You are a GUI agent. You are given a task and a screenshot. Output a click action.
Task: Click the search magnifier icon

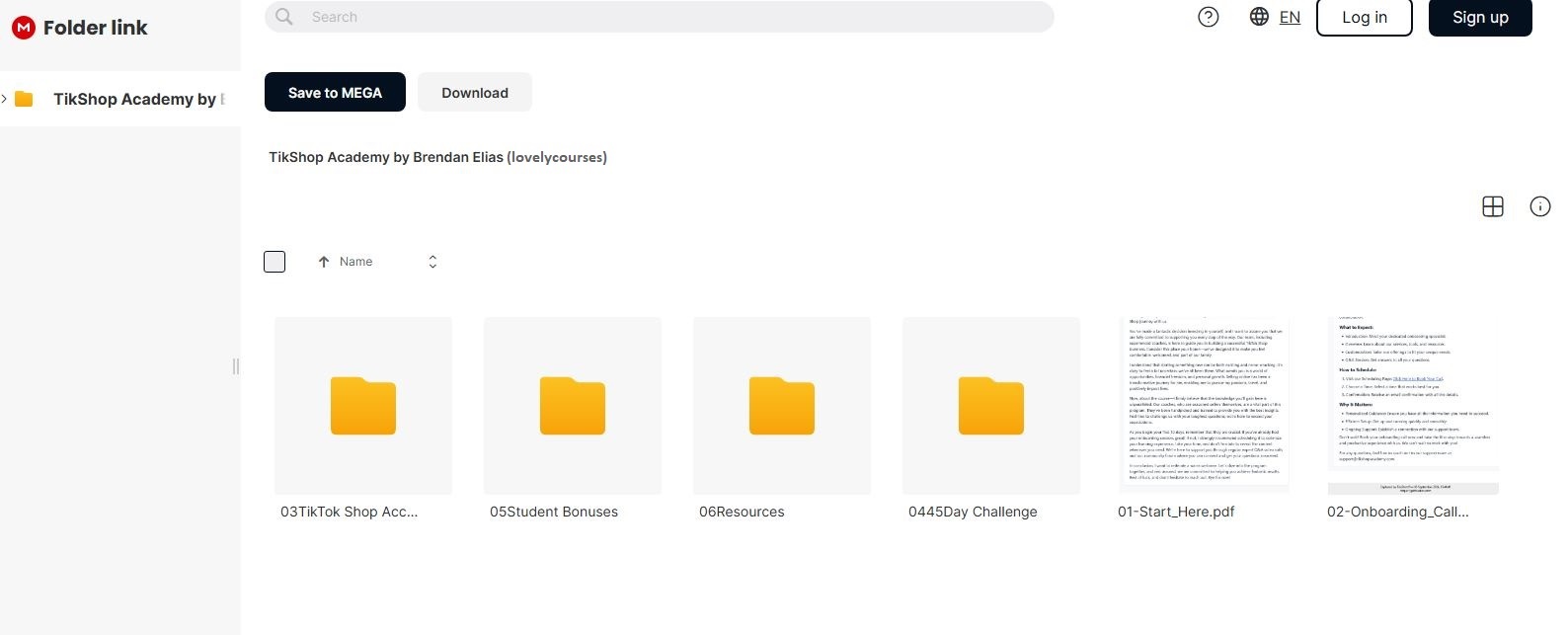click(x=284, y=17)
